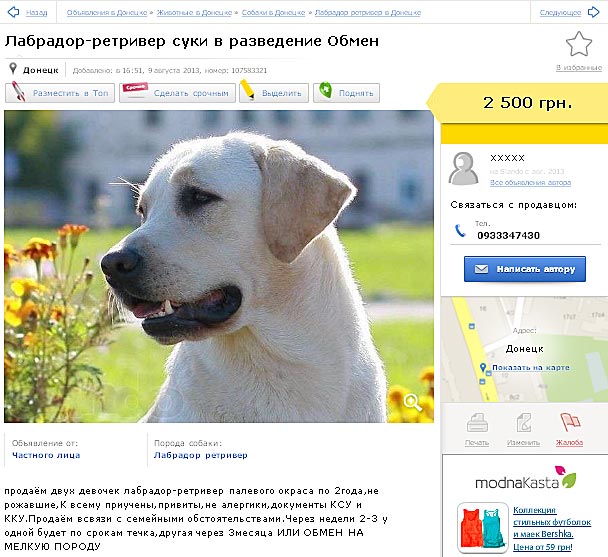Click the next arrow icon beside Следующее

(x=593, y=12)
